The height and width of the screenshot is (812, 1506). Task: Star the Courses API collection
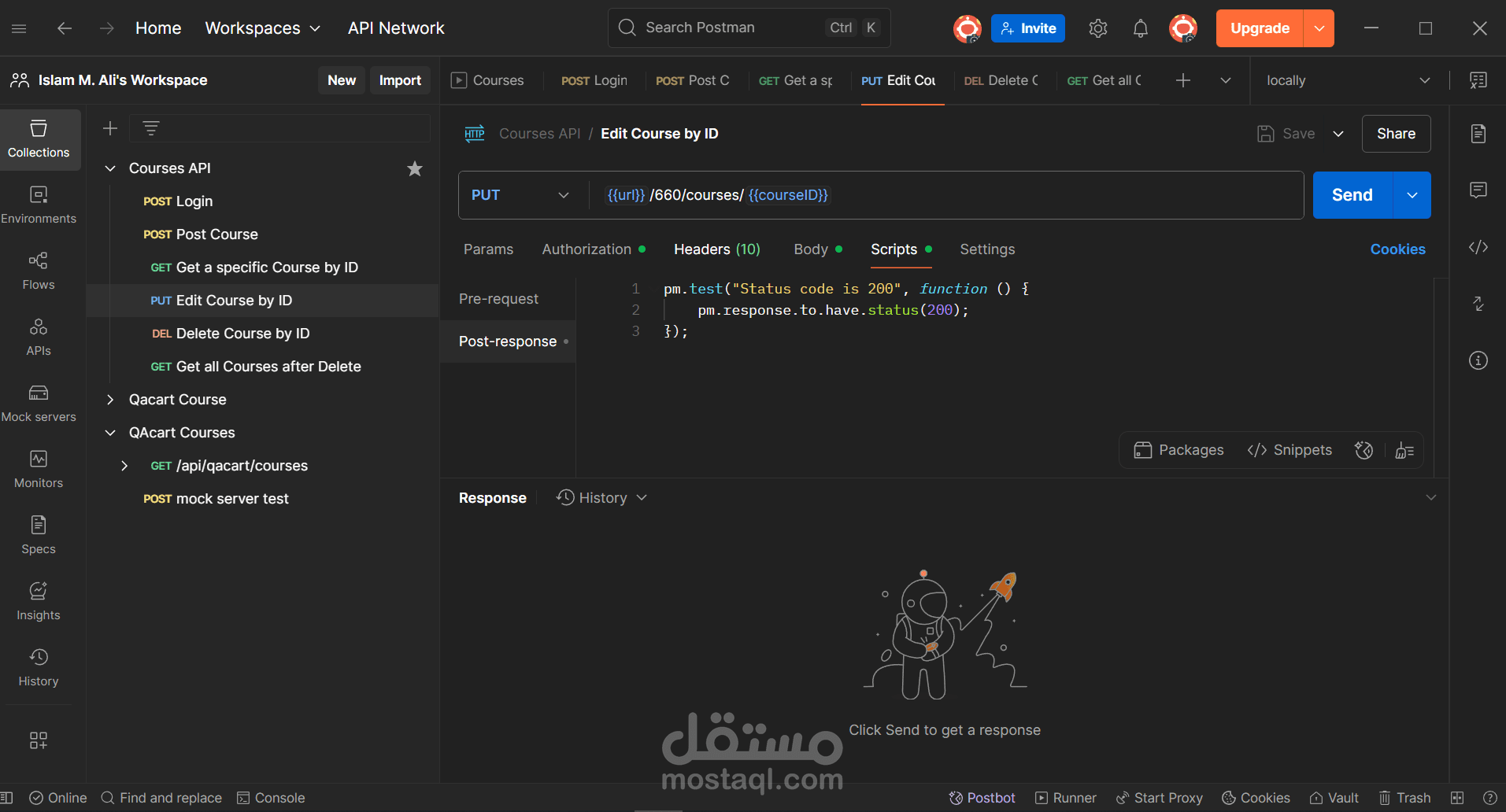[415, 168]
